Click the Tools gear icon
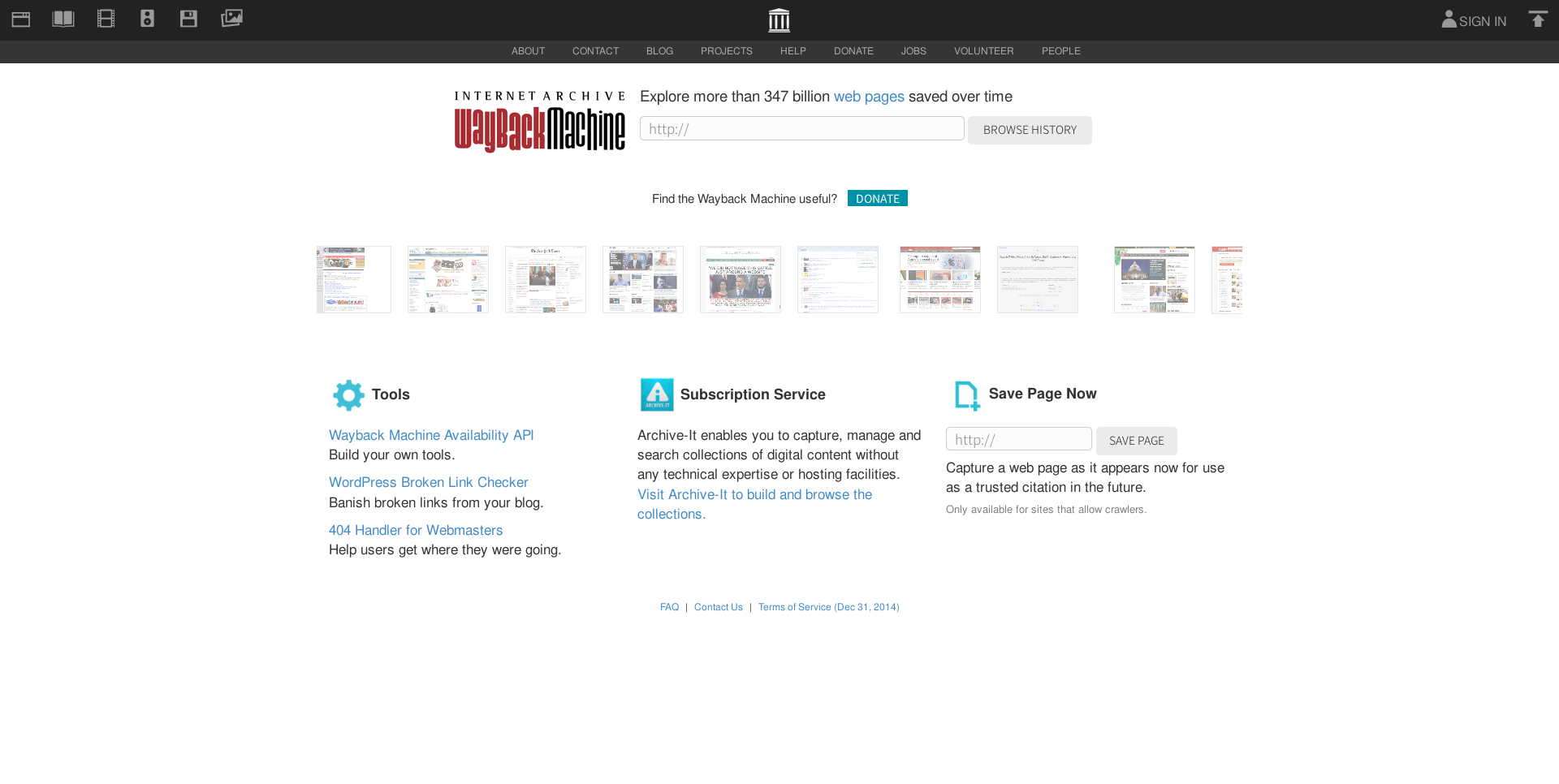This screenshot has width=1559, height=784. coord(348,395)
